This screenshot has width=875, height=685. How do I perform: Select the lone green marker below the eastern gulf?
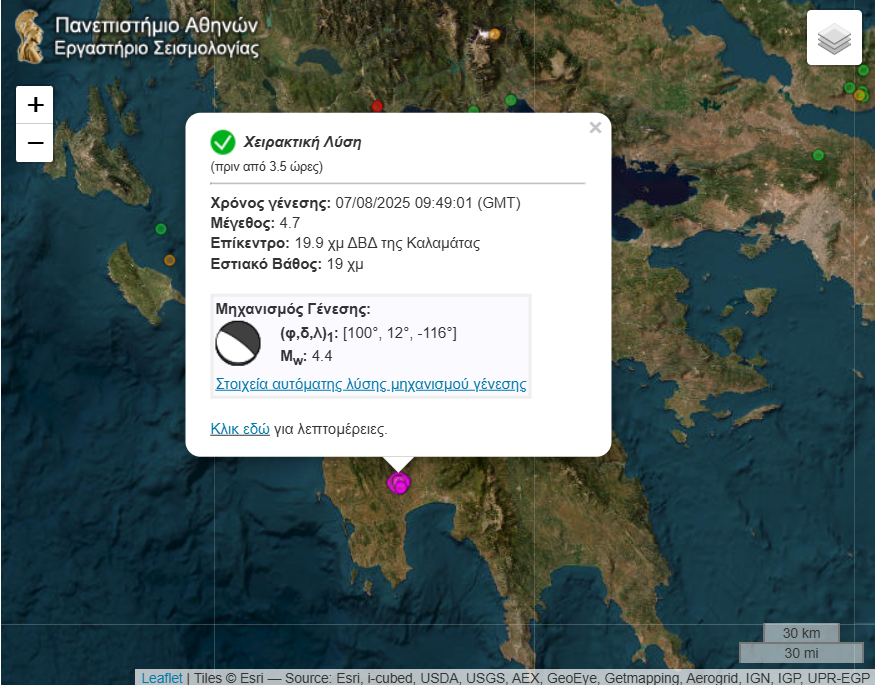click(818, 155)
